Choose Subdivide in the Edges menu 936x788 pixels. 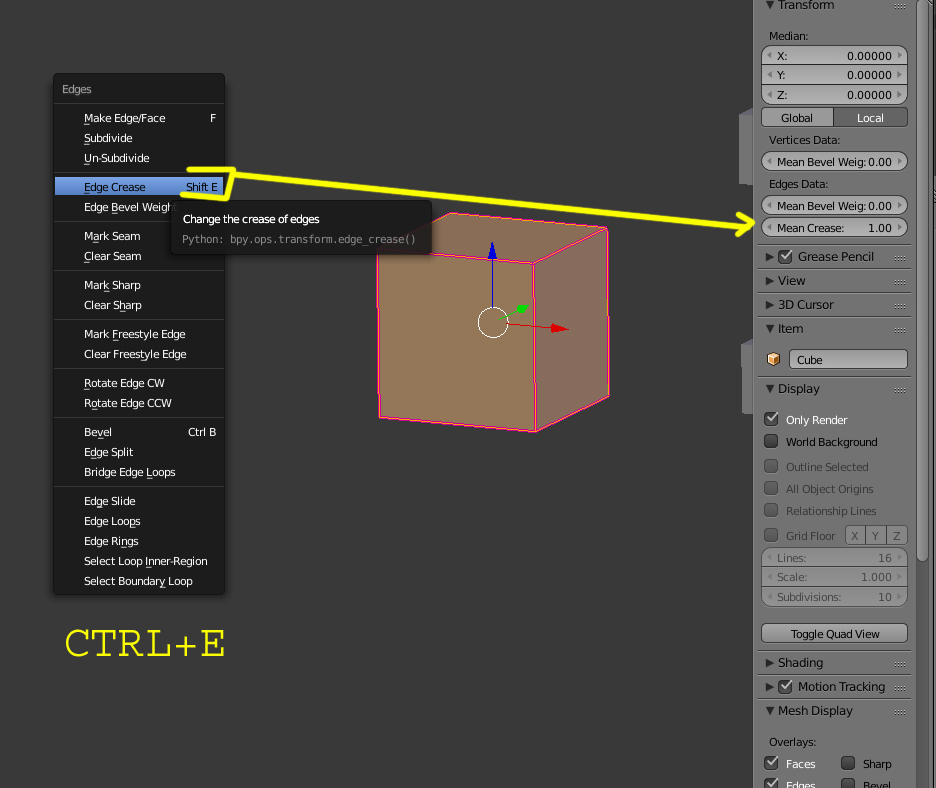coord(139,138)
